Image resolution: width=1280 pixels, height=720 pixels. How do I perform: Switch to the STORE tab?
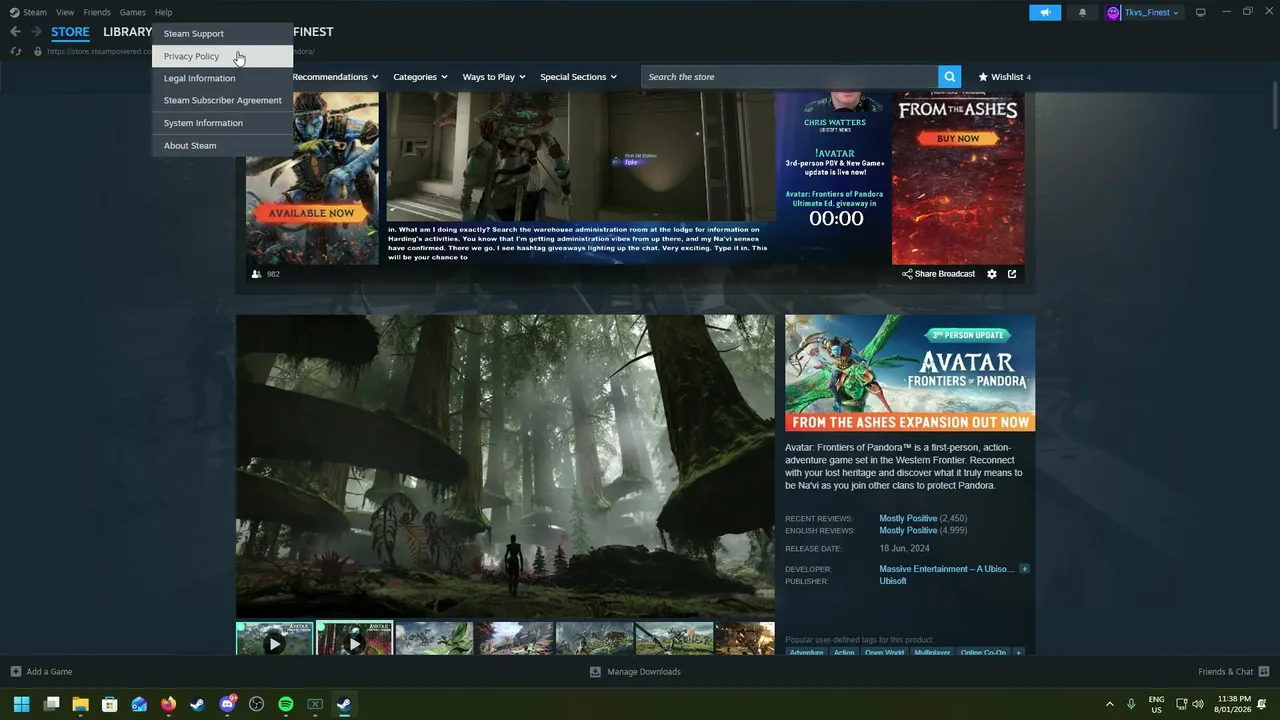tap(70, 32)
